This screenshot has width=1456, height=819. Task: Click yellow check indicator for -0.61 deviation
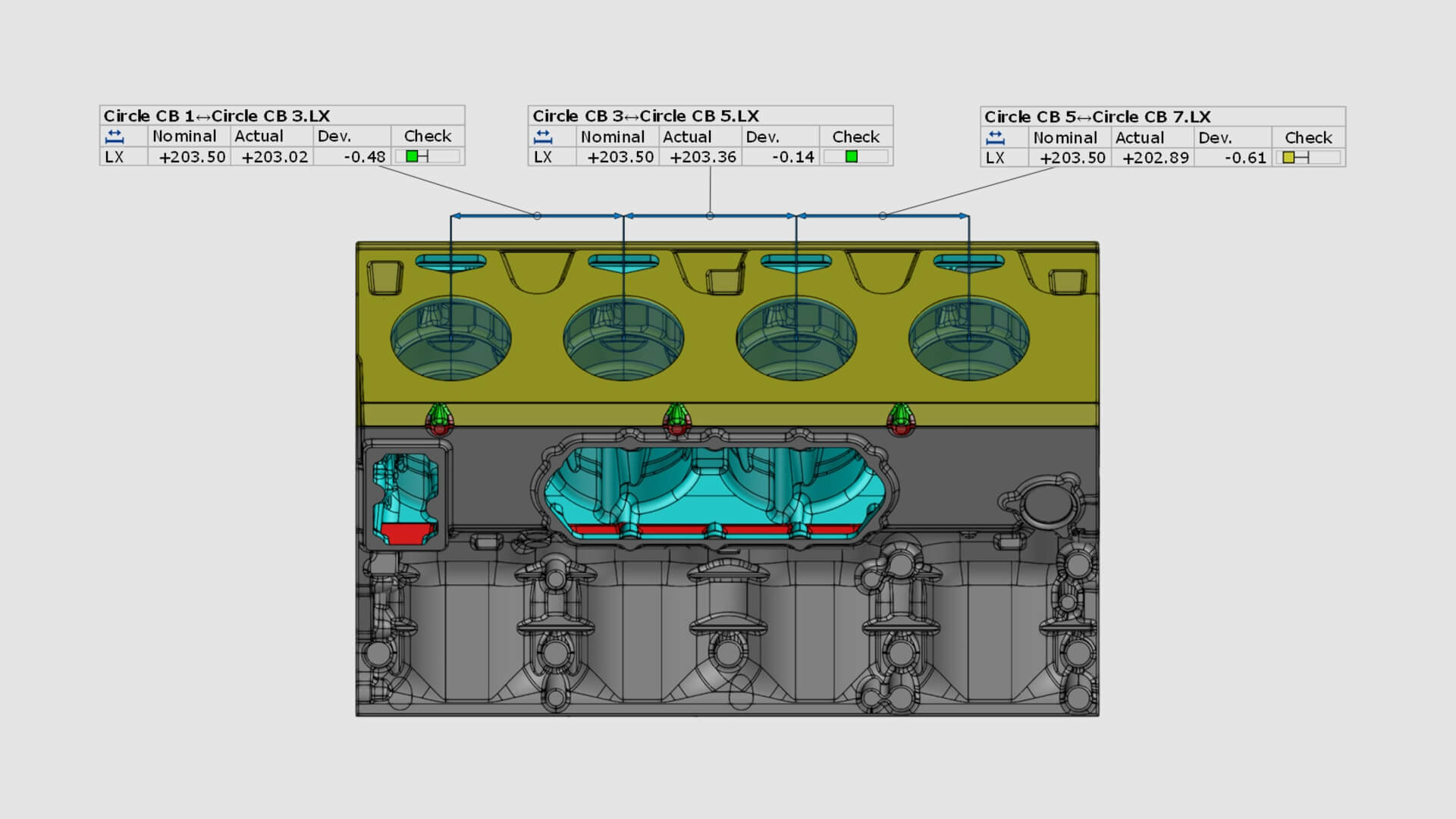point(1288,158)
